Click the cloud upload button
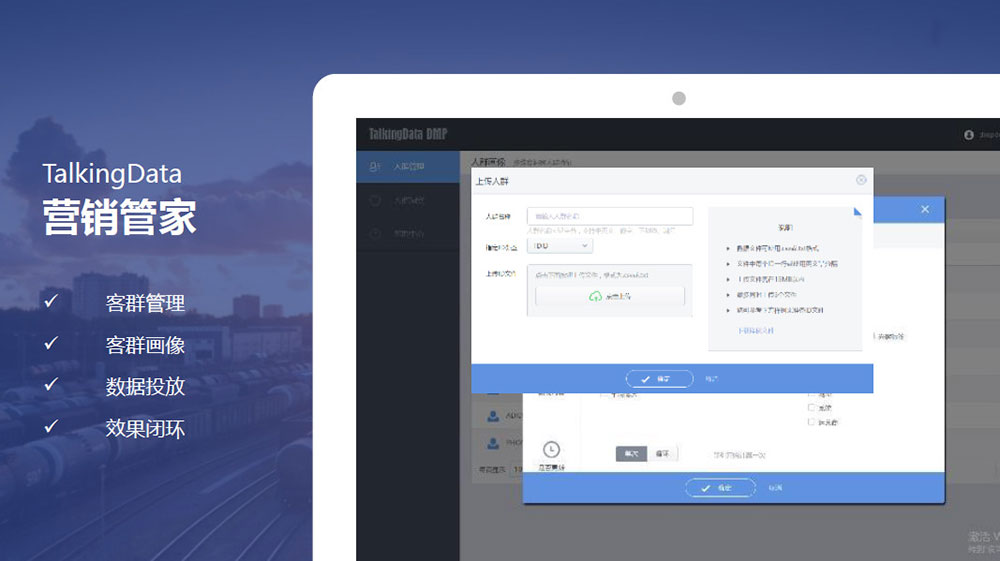1000x561 pixels. (610, 296)
